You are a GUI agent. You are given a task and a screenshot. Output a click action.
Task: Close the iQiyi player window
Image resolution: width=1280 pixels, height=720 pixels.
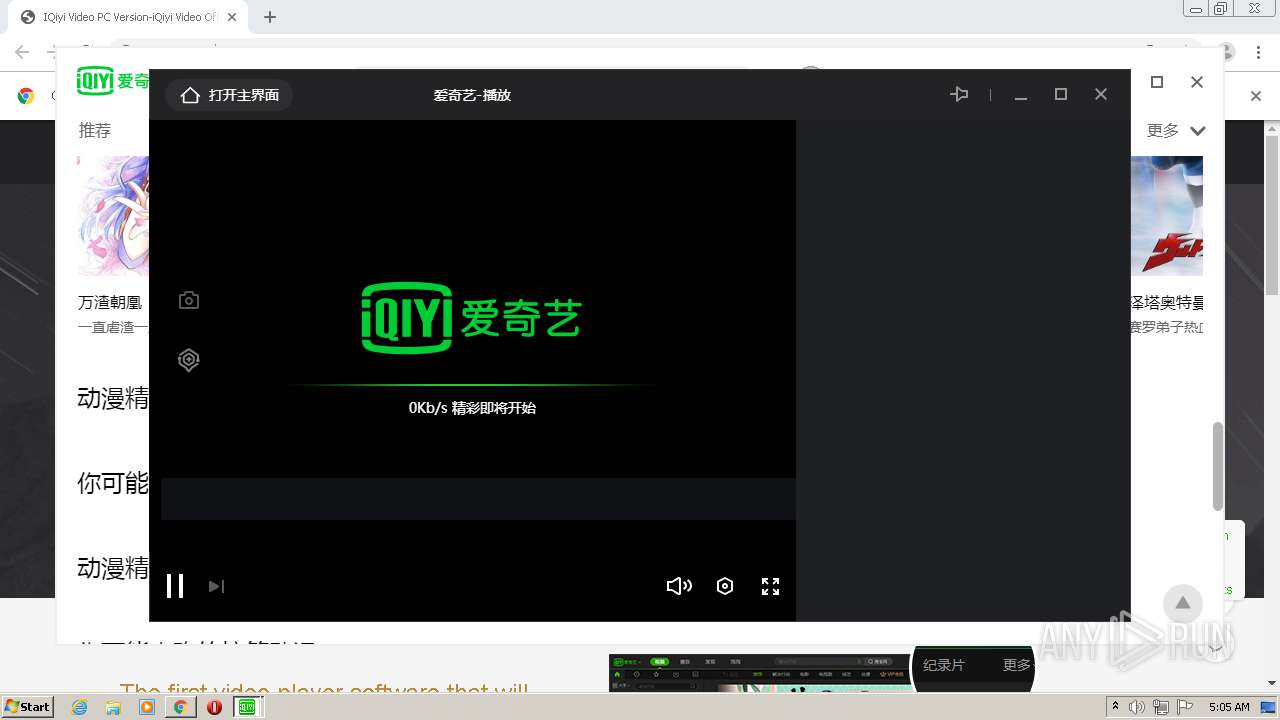coord(1101,94)
